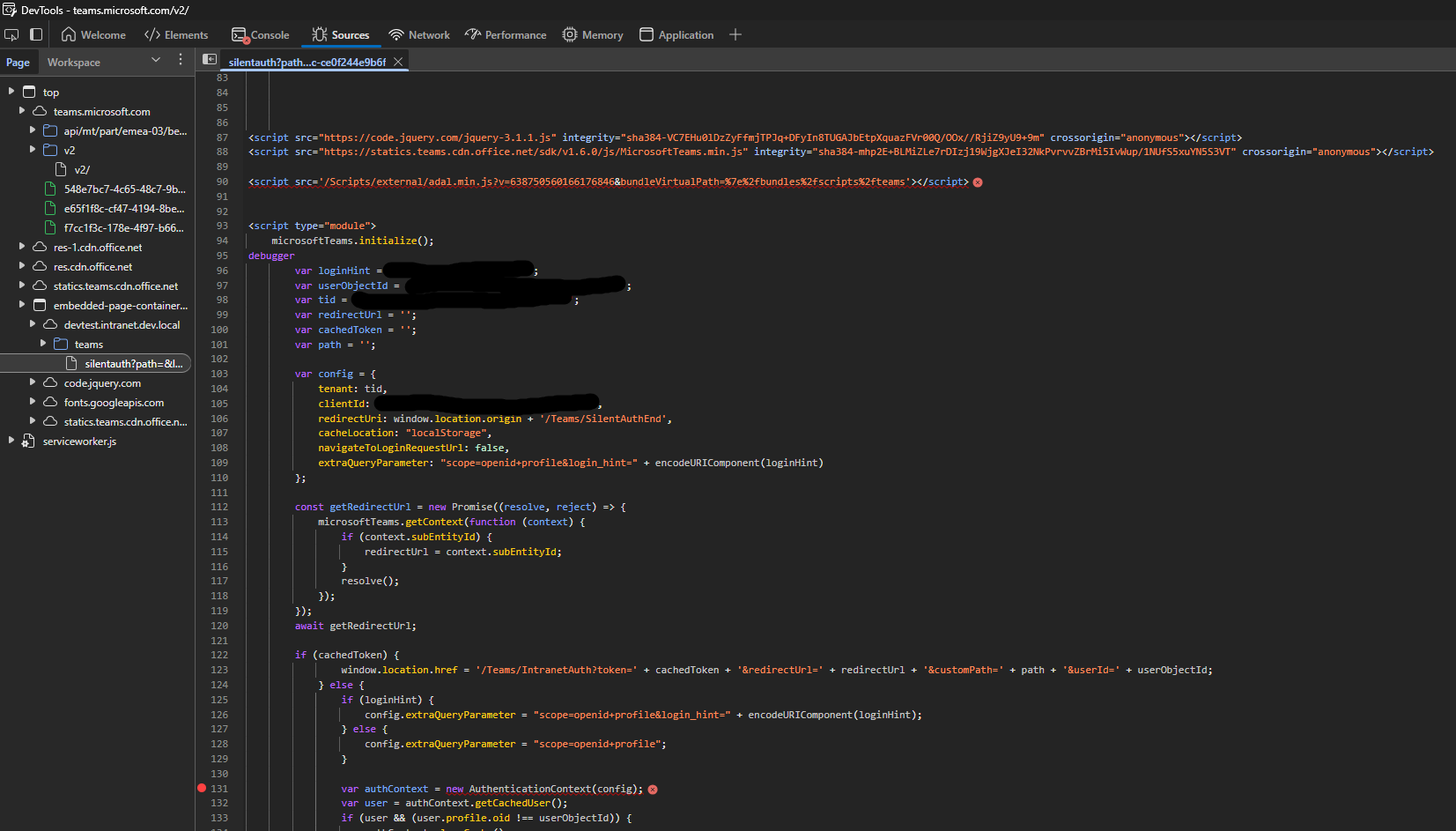Open file e65f1f8c-cf47-4194-8be...
Screen dimensions: 1456x831
point(123,209)
